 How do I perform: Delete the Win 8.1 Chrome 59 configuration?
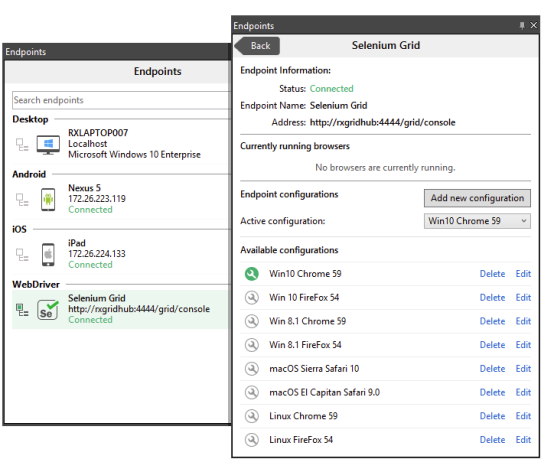click(x=492, y=321)
